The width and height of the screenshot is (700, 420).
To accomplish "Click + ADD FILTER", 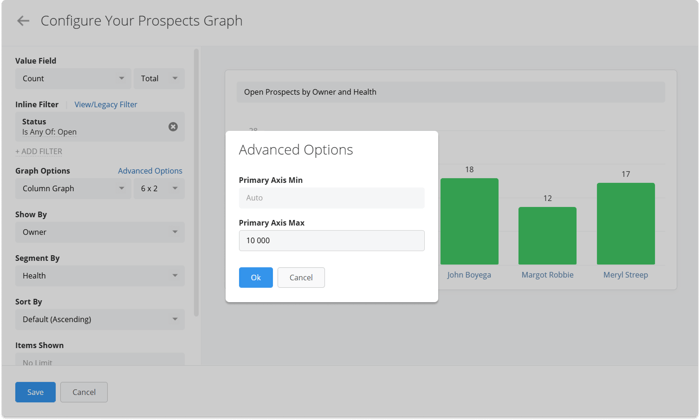I will click(39, 151).
